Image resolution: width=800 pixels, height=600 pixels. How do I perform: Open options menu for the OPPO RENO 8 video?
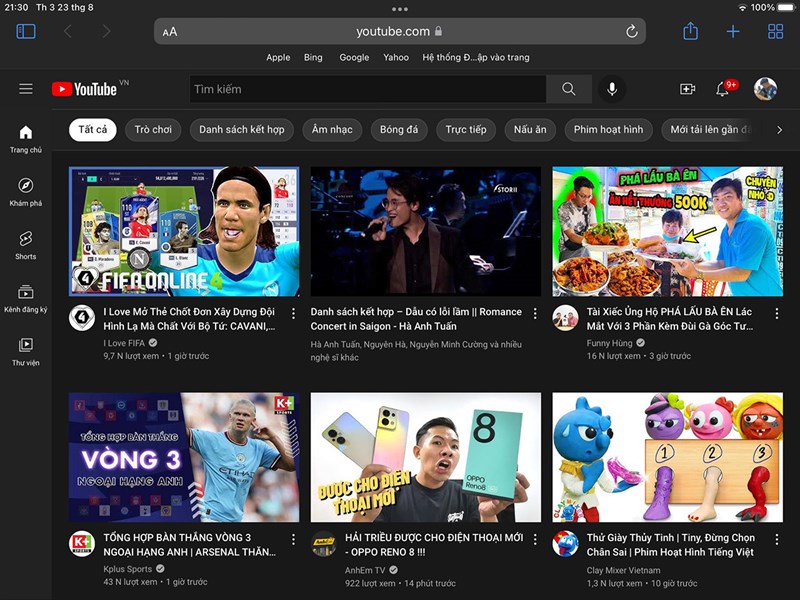(x=536, y=541)
